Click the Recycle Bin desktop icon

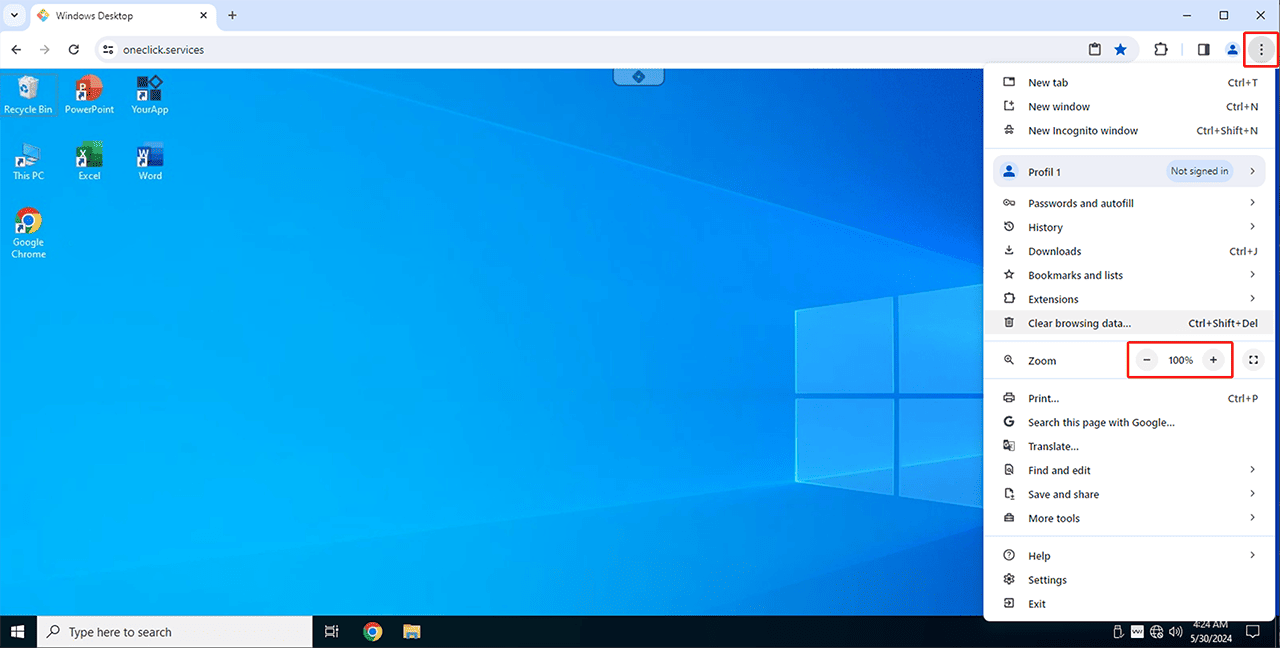click(x=28, y=94)
